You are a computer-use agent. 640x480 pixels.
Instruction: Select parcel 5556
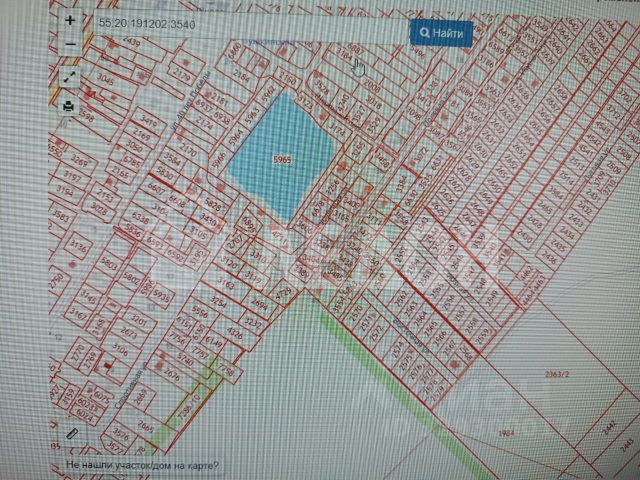click(x=200, y=312)
